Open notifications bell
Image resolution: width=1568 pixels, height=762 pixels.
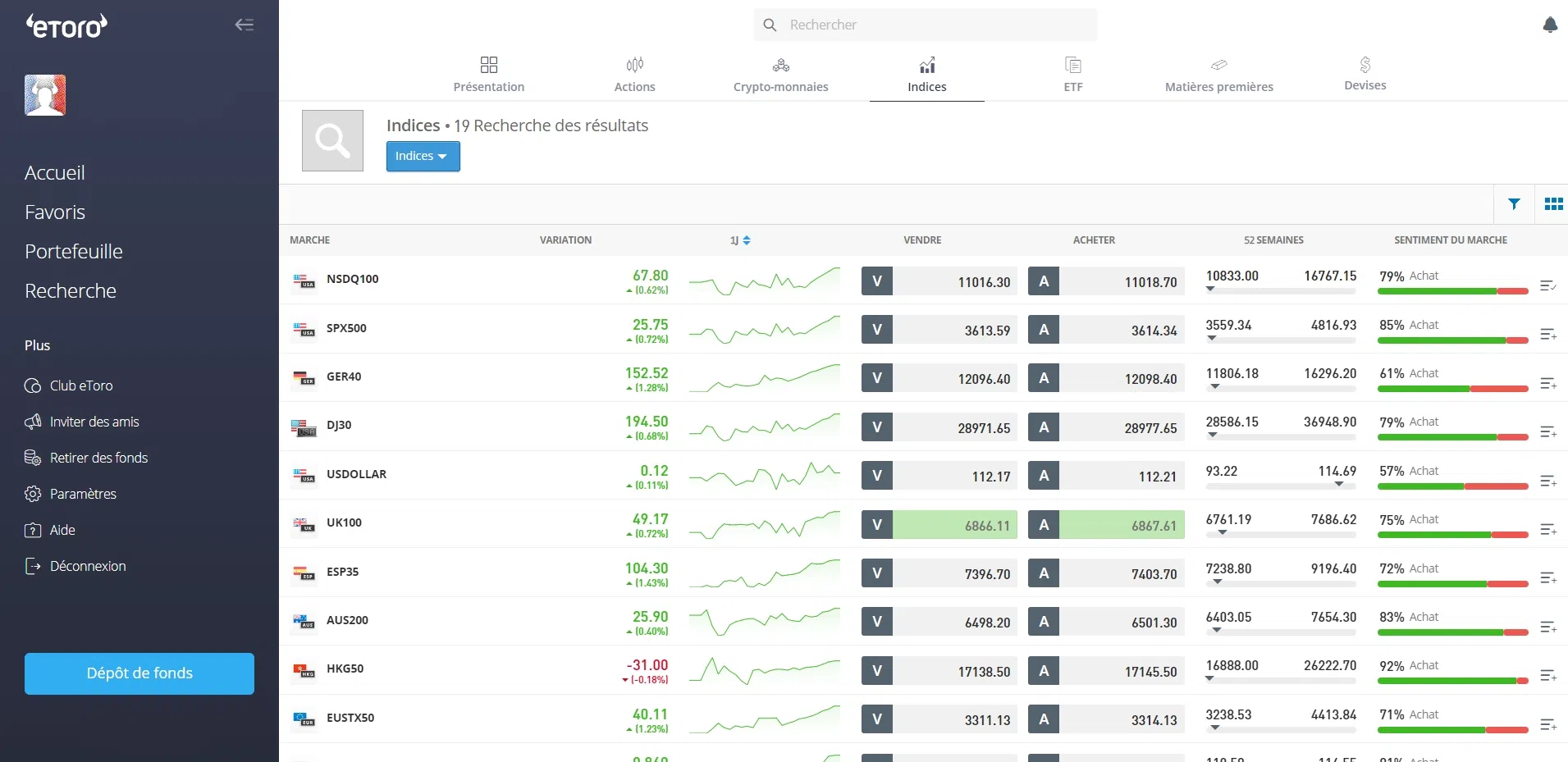(x=1550, y=25)
